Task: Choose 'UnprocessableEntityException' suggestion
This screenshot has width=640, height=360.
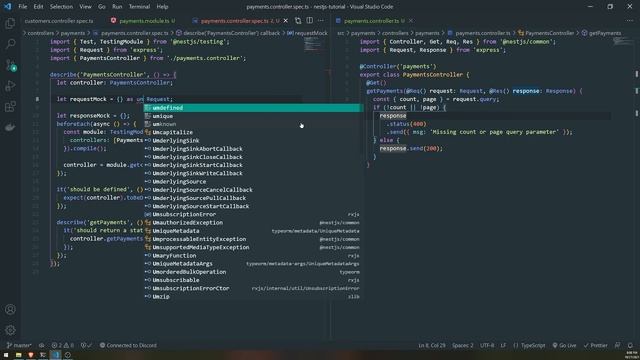Action: click(x=252, y=239)
